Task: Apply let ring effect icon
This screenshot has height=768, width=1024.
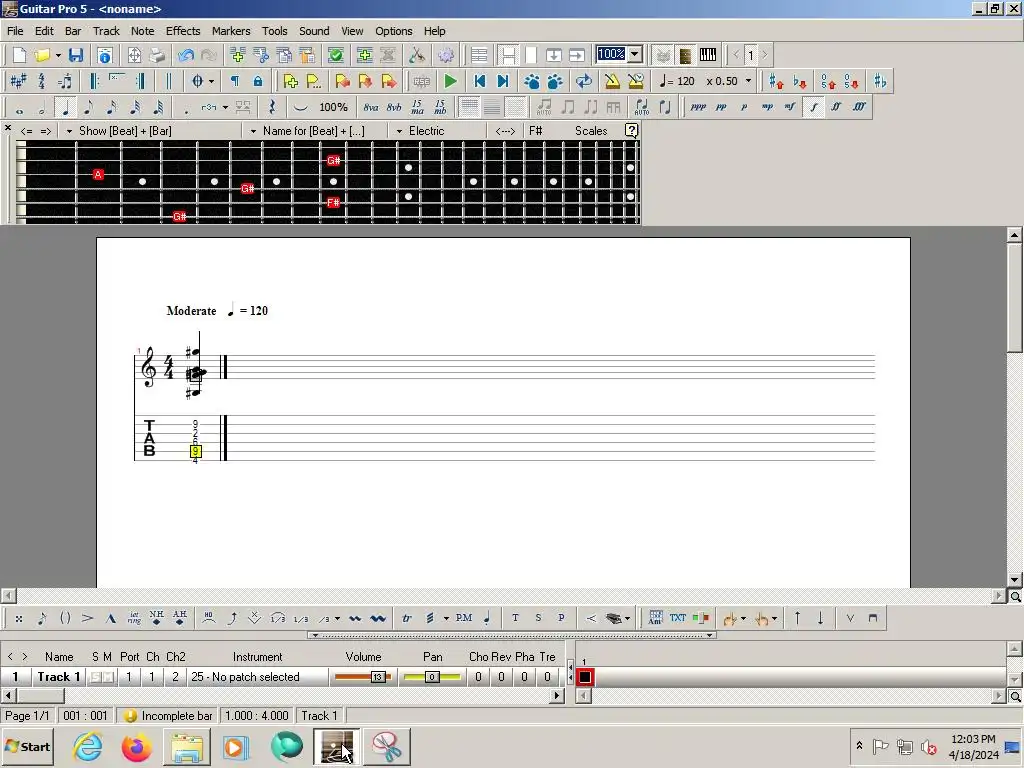Action: [x=134, y=618]
